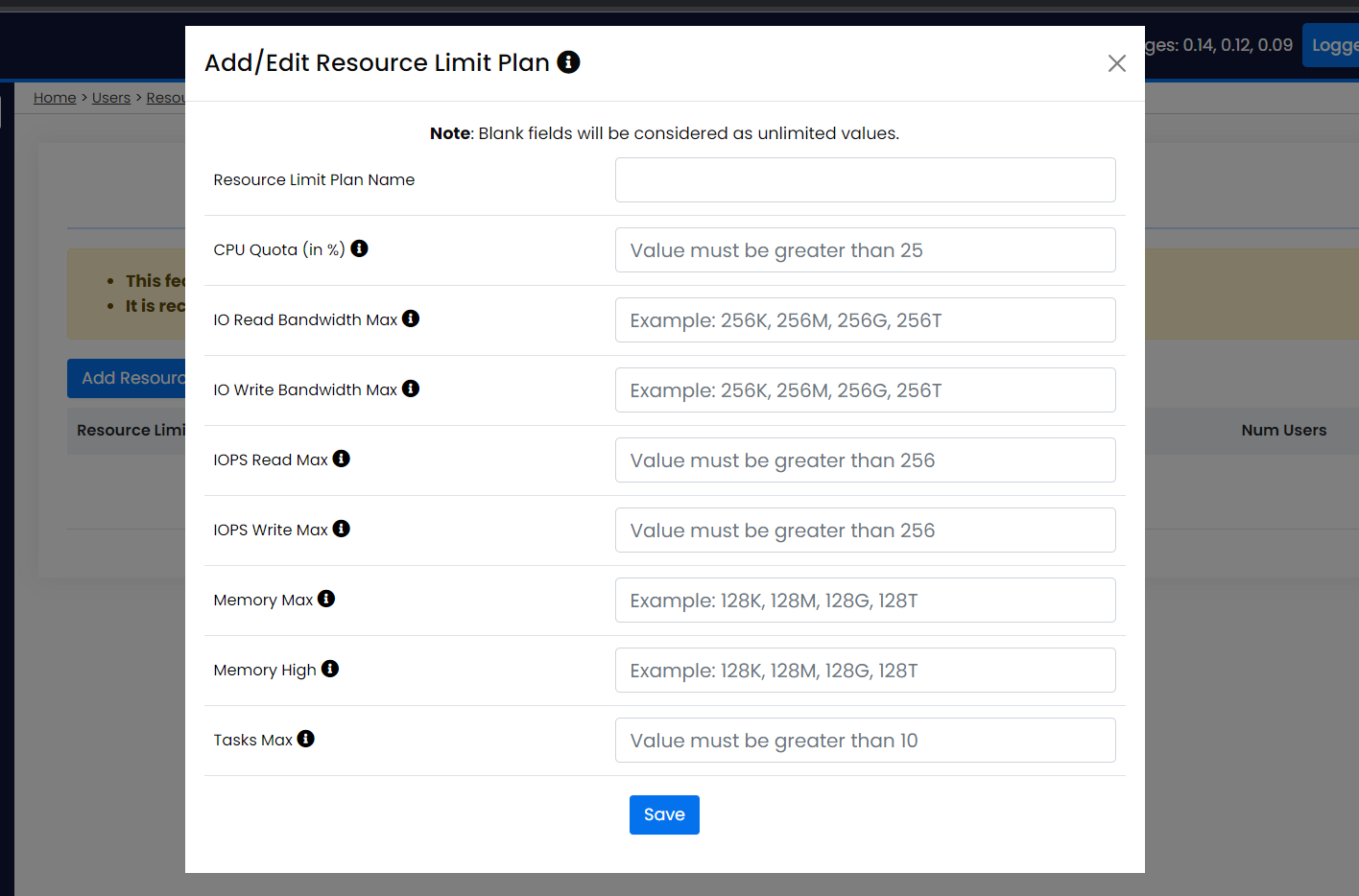The image size is (1359, 896).
Task: Click the CPU Quota input field
Action: [865, 250]
